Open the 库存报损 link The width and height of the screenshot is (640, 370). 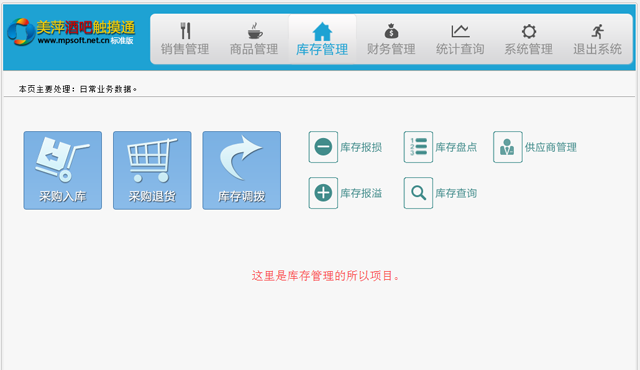pos(361,147)
